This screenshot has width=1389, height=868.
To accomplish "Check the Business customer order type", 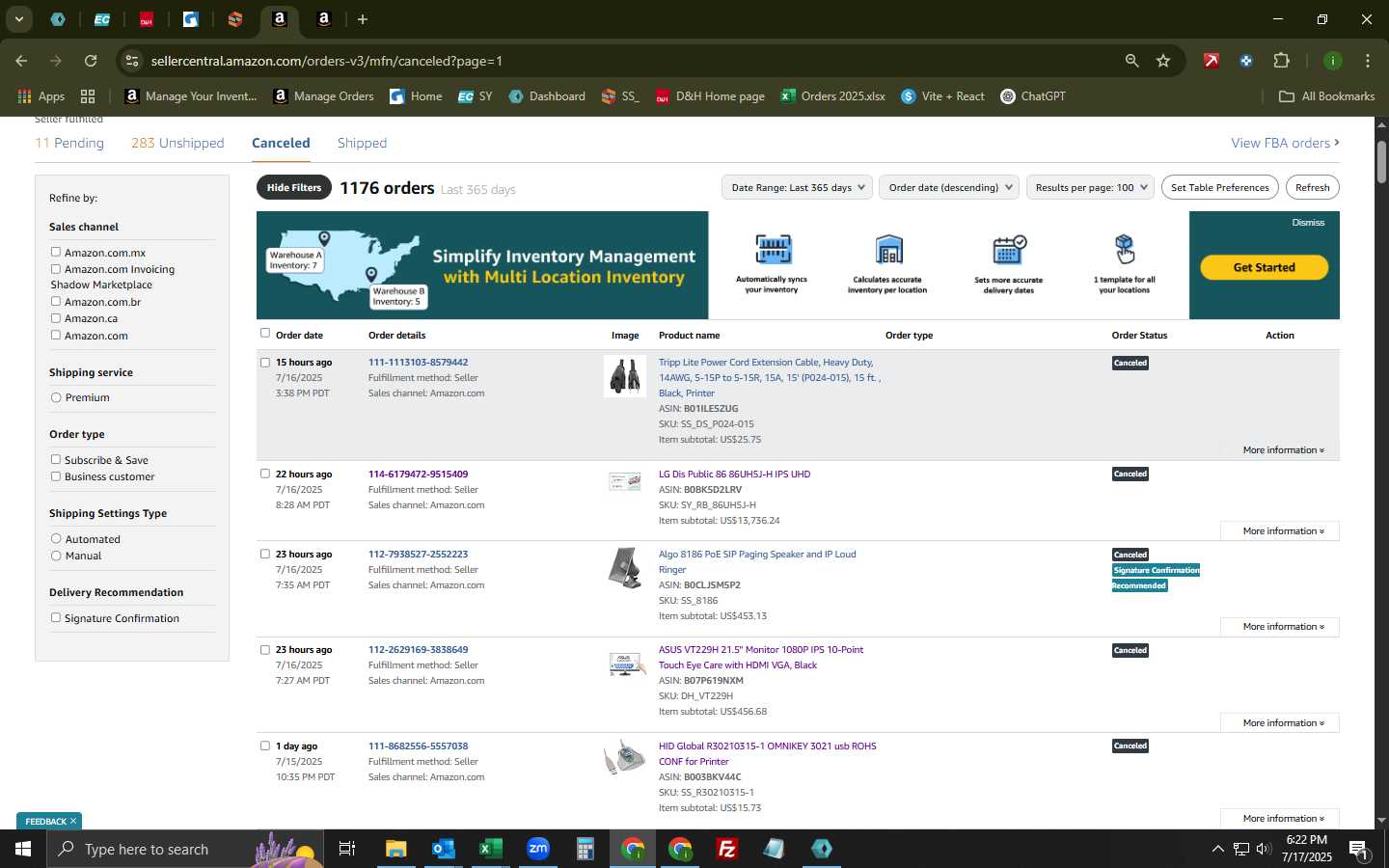I will click(56, 475).
